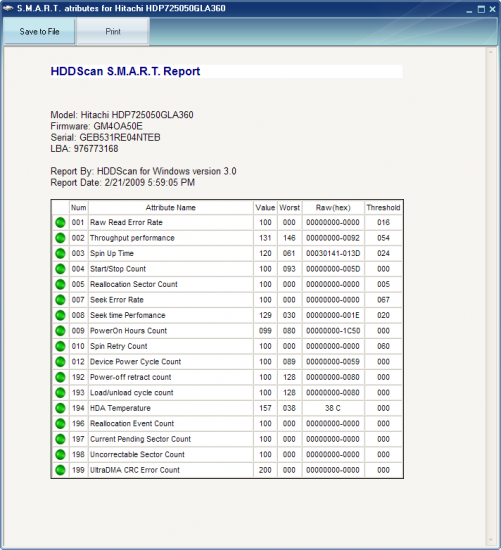Click green status icon for UltraDMA CRC Error Count
This screenshot has height=550, width=501.
click(60, 470)
